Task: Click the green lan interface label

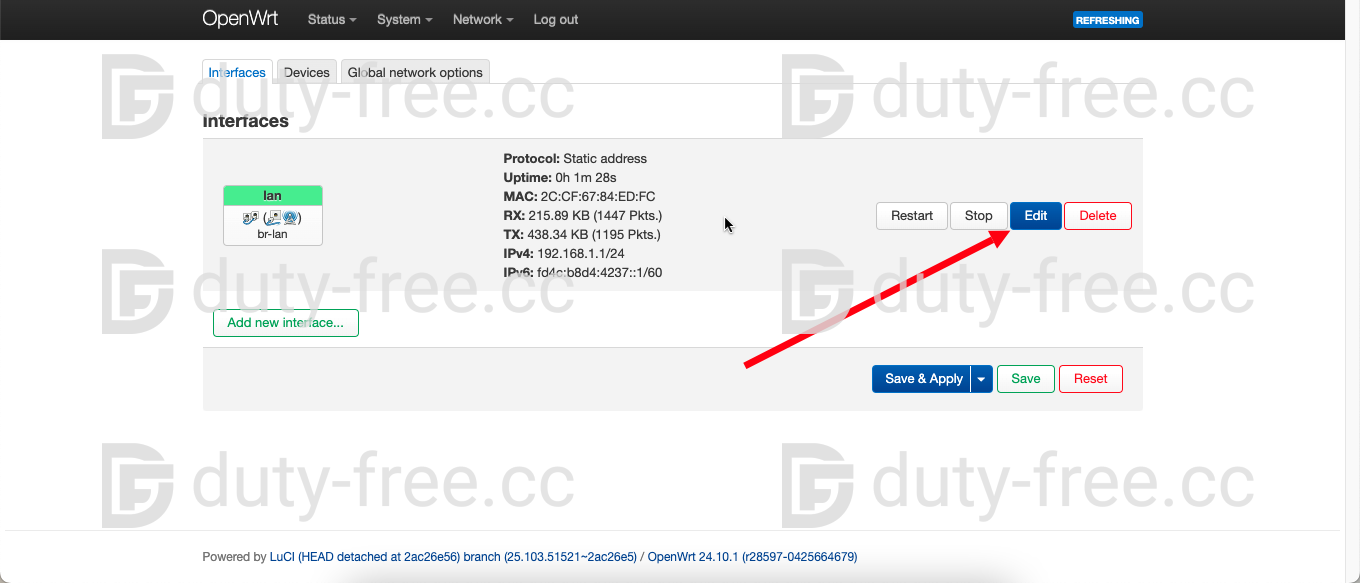Action: point(272,196)
